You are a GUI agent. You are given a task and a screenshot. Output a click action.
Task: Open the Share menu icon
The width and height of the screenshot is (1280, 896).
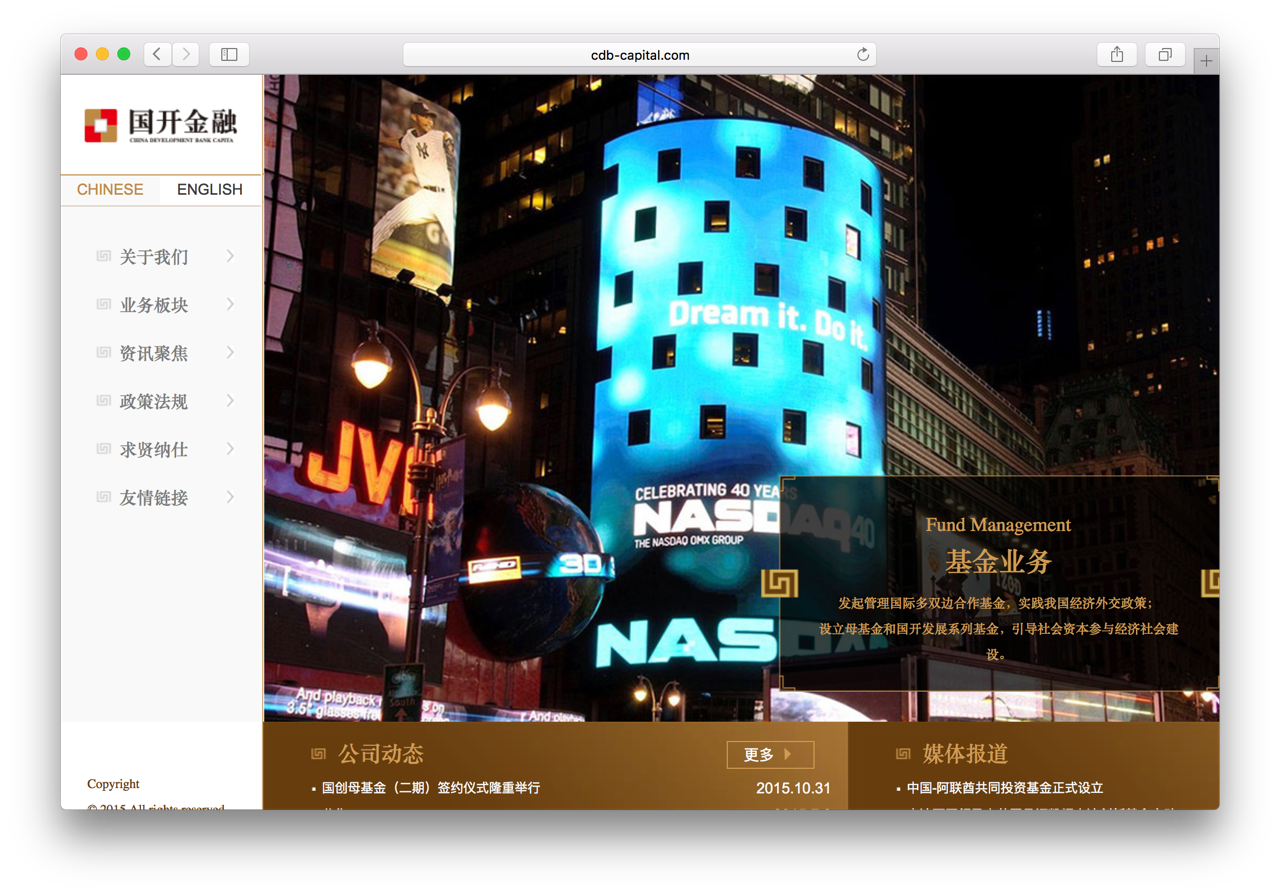point(1117,55)
